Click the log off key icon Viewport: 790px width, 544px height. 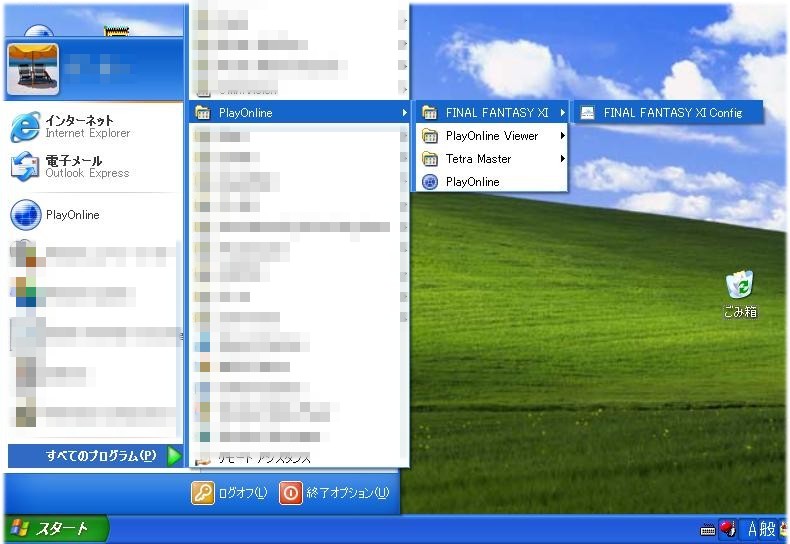pos(203,493)
